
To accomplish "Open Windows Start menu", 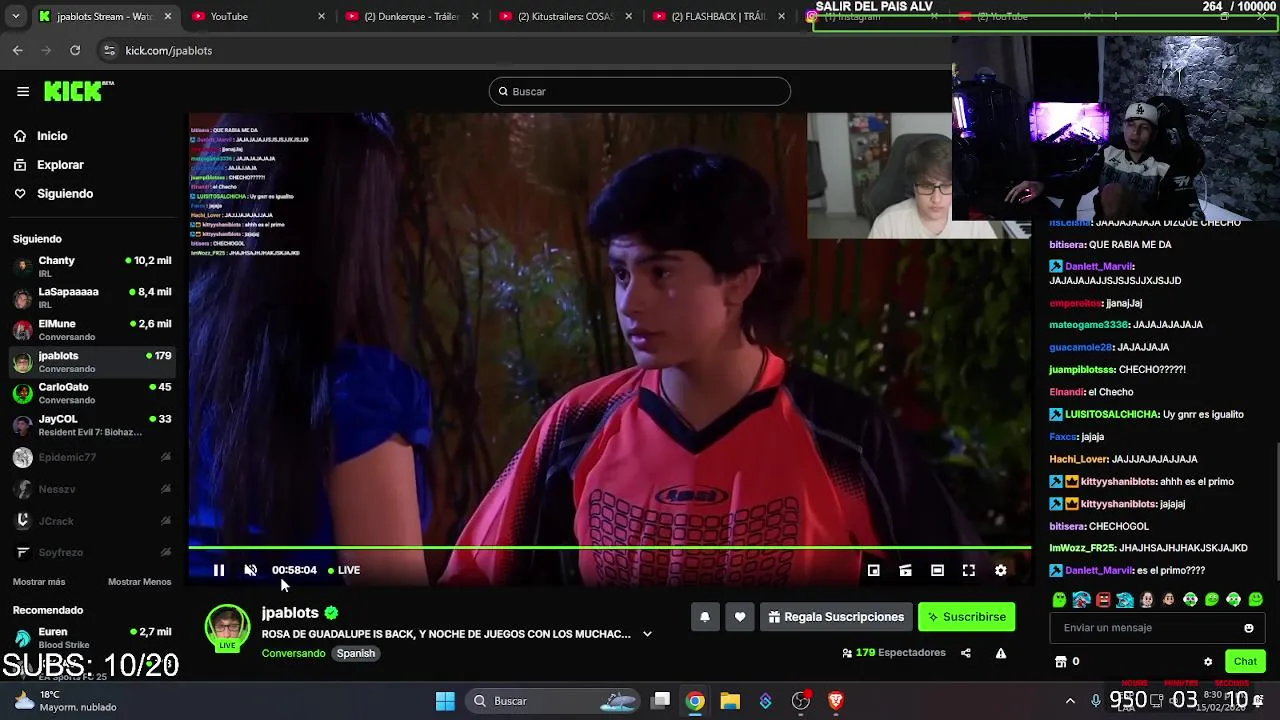I will (445, 701).
